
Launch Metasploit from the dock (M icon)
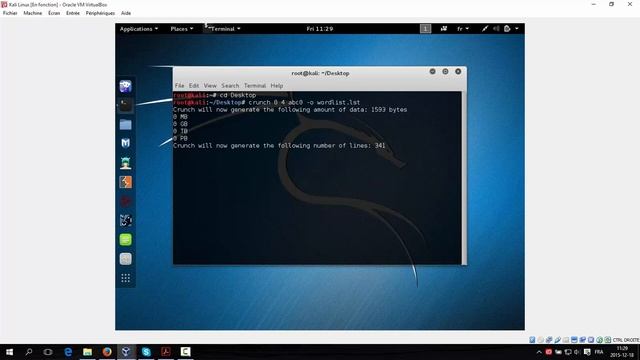126,143
